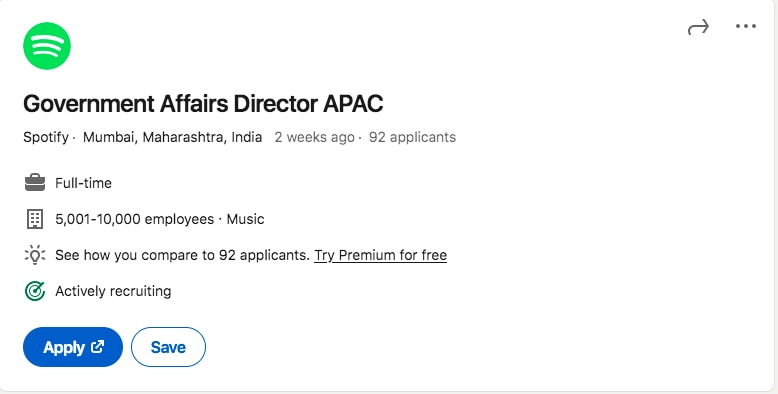This screenshot has height=394, width=778.
Task: Open the three-dot more options menu
Action: coord(746,26)
